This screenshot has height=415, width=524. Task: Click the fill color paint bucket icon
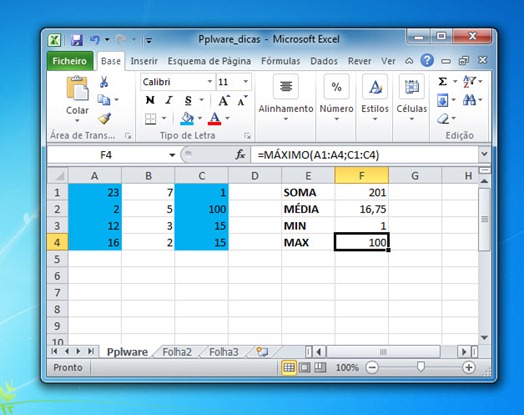[x=187, y=118]
